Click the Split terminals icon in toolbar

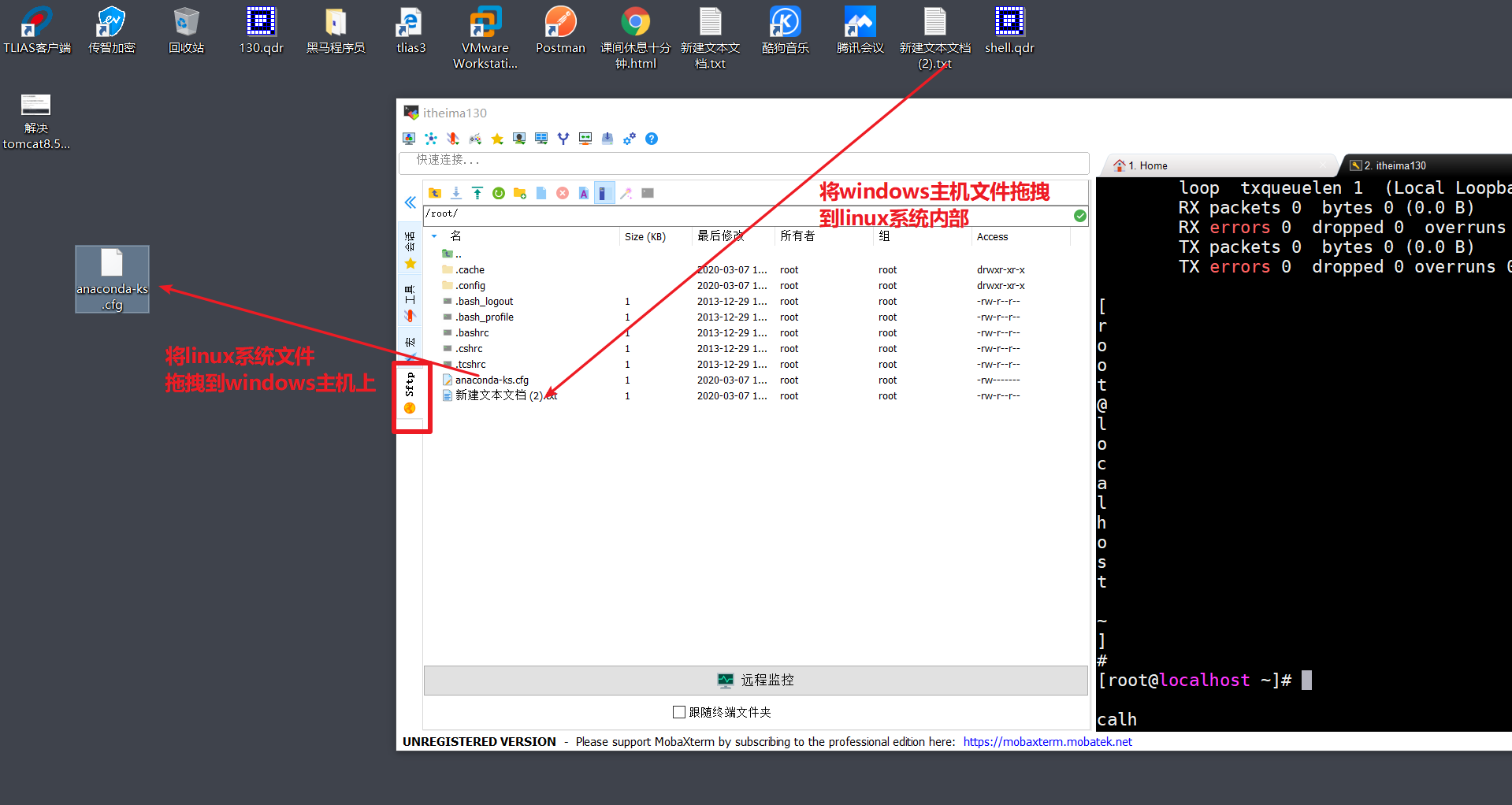coord(541,139)
